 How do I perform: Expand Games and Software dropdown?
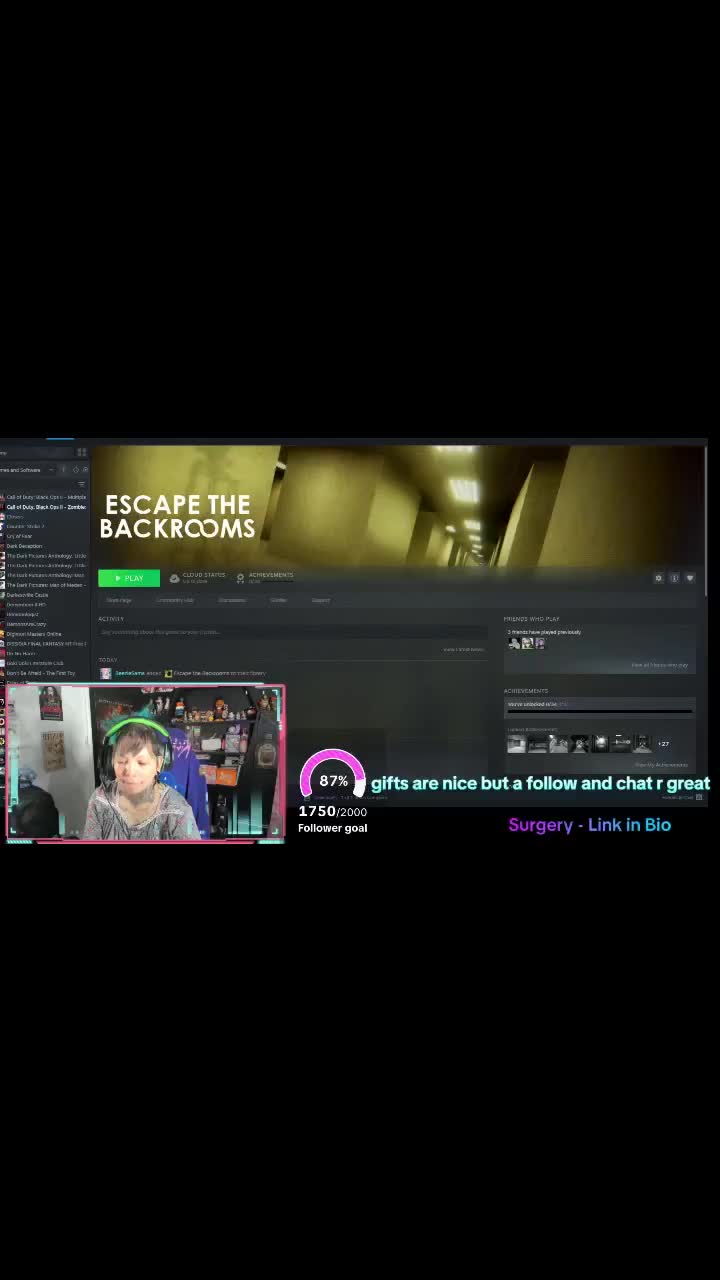(x=51, y=469)
